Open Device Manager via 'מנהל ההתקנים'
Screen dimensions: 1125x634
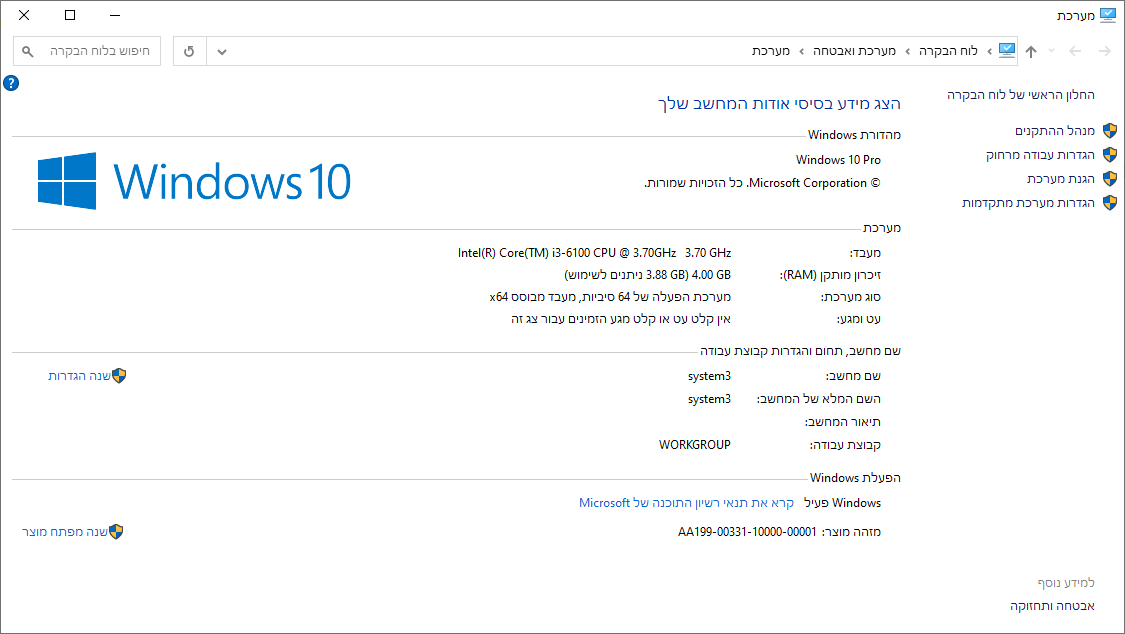point(1055,131)
